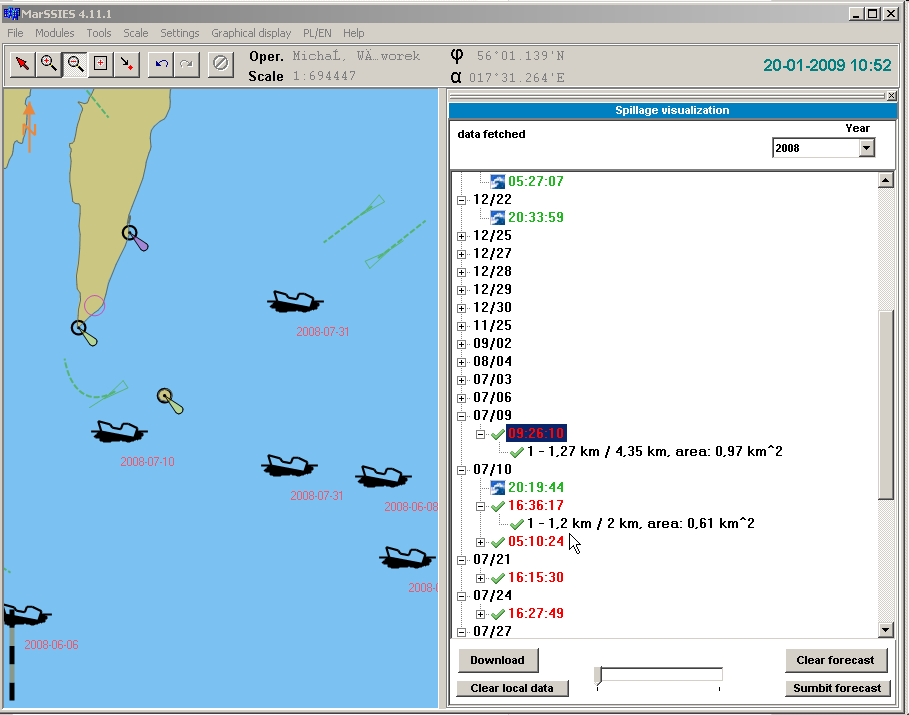Click the Clear forecast button

(x=835, y=660)
